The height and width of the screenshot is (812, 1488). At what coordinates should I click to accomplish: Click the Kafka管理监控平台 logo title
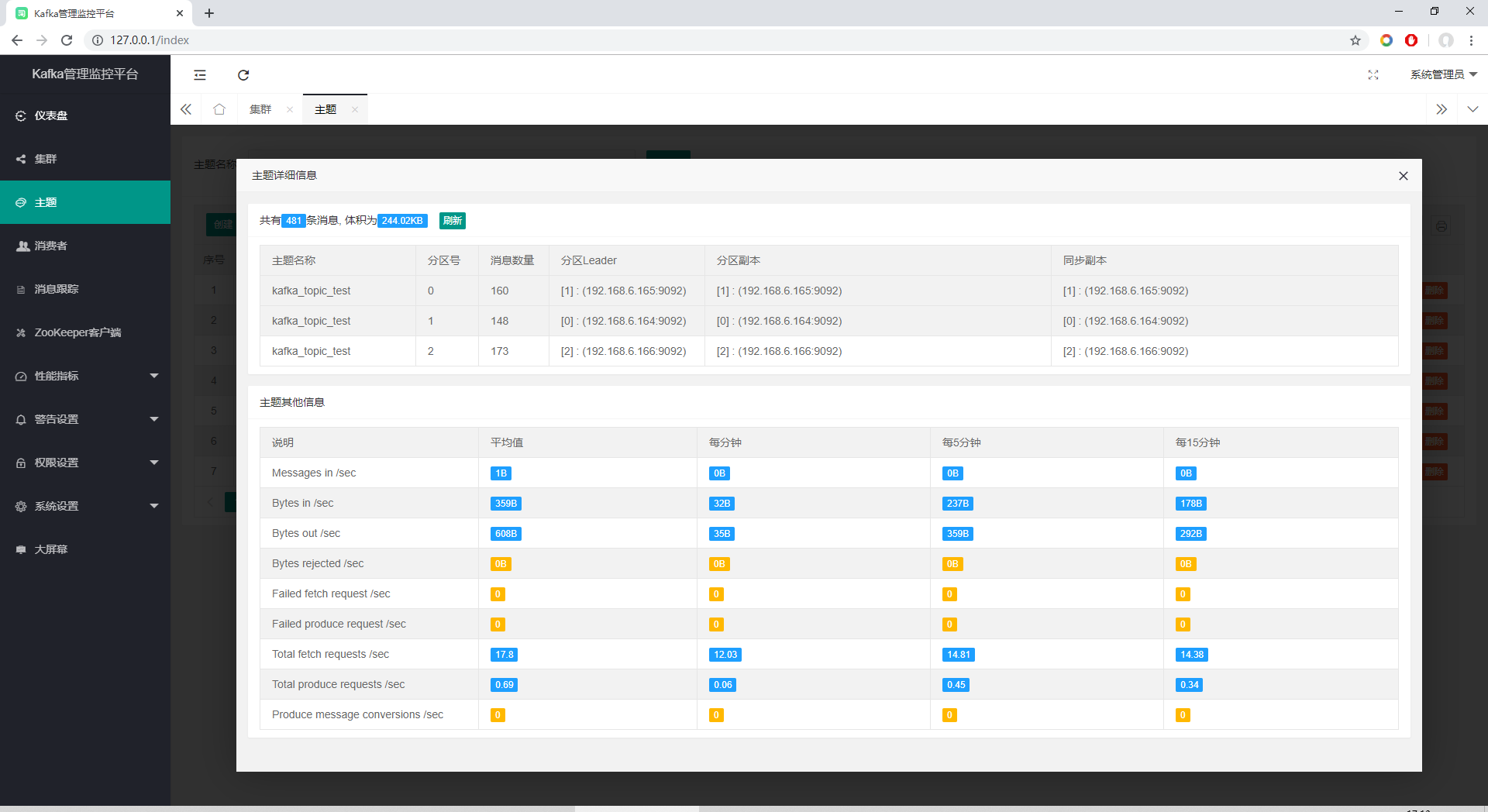coord(85,74)
